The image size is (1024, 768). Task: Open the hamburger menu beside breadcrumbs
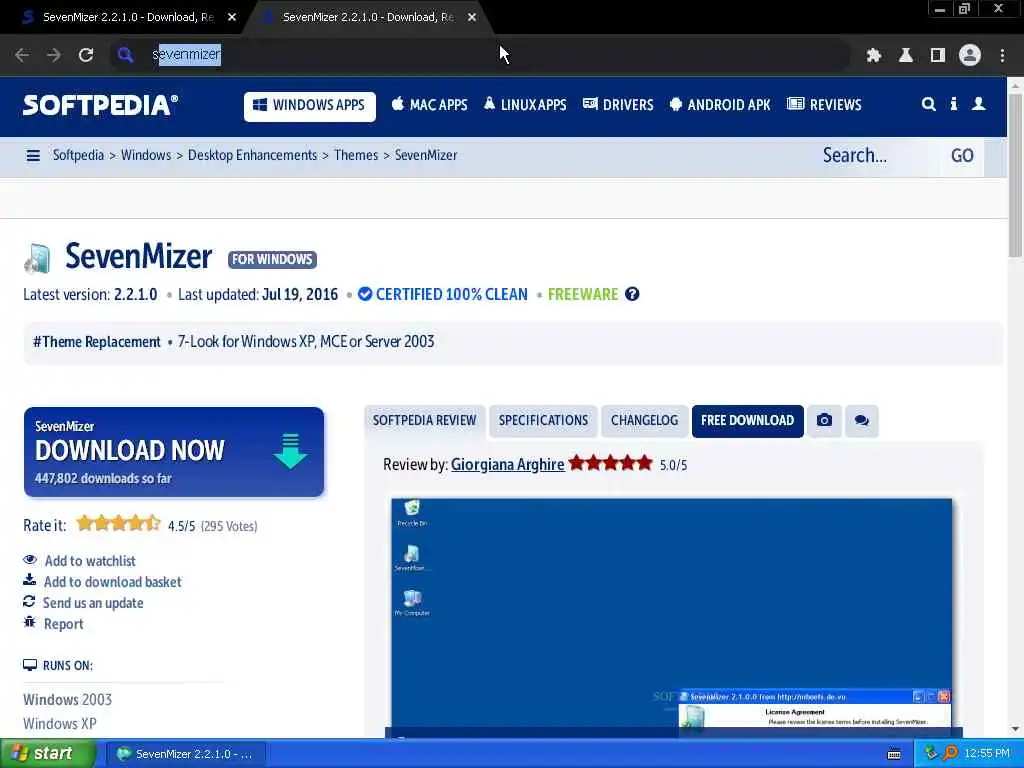[33, 155]
